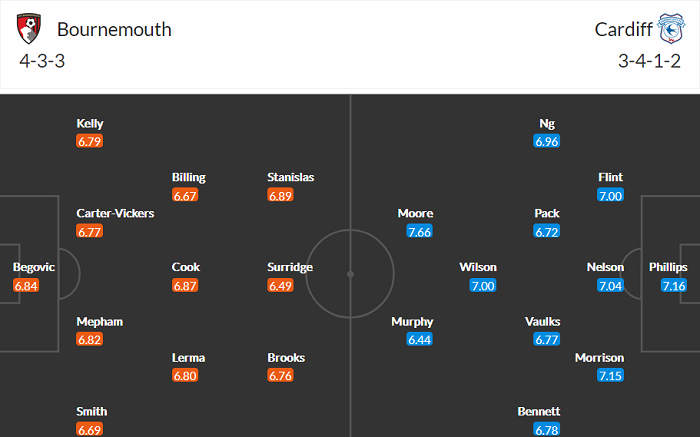The image size is (700, 437).
Task: Open player Carter-Vickers details
Action: point(115,213)
